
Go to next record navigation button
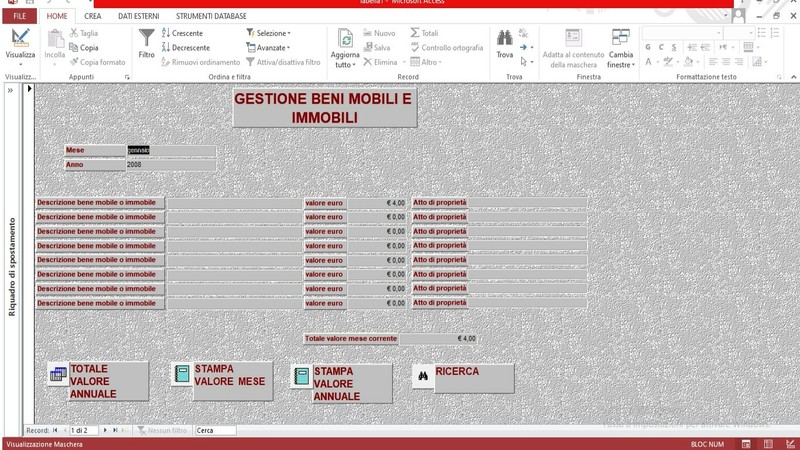tap(105, 431)
